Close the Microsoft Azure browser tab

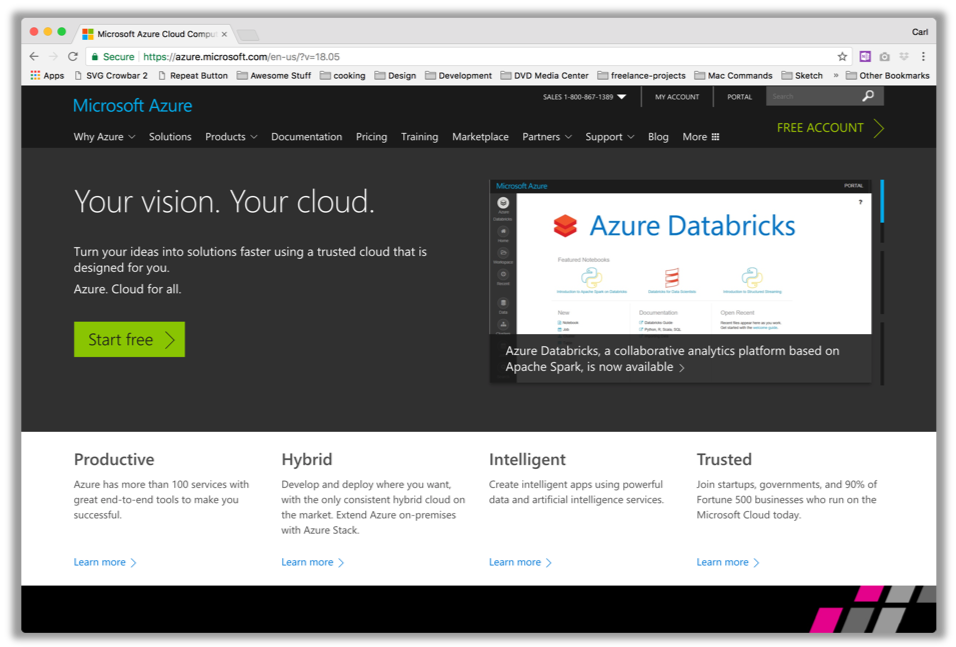(x=224, y=34)
